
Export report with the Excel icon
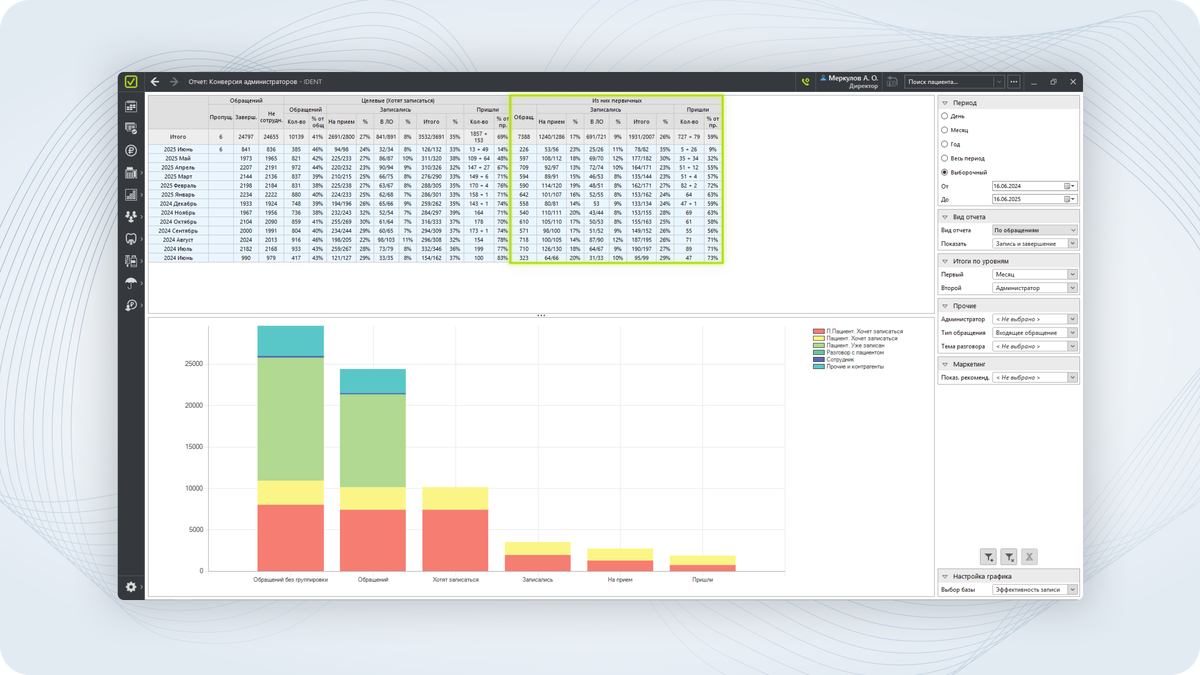1029,557
